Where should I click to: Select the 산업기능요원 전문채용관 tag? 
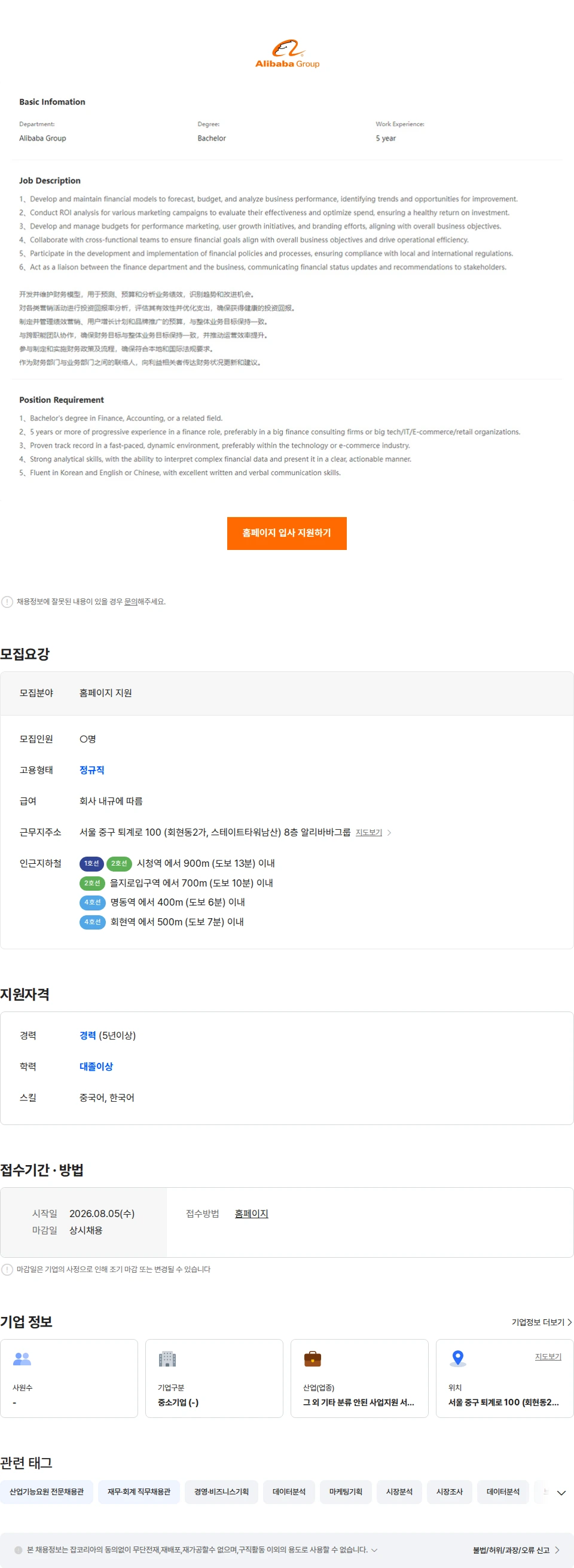pos(47,1491)
